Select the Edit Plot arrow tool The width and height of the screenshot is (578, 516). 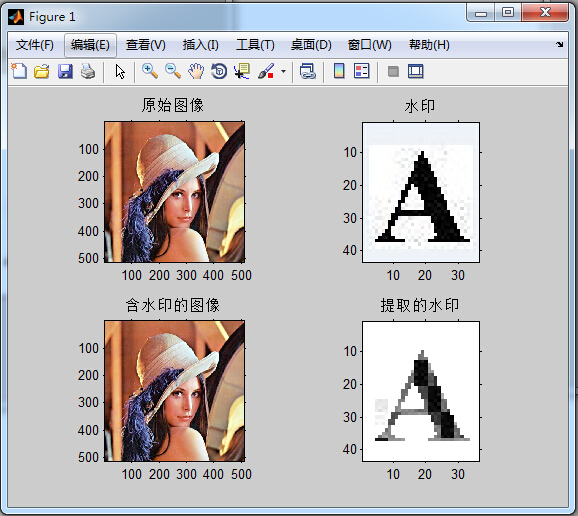120,72
